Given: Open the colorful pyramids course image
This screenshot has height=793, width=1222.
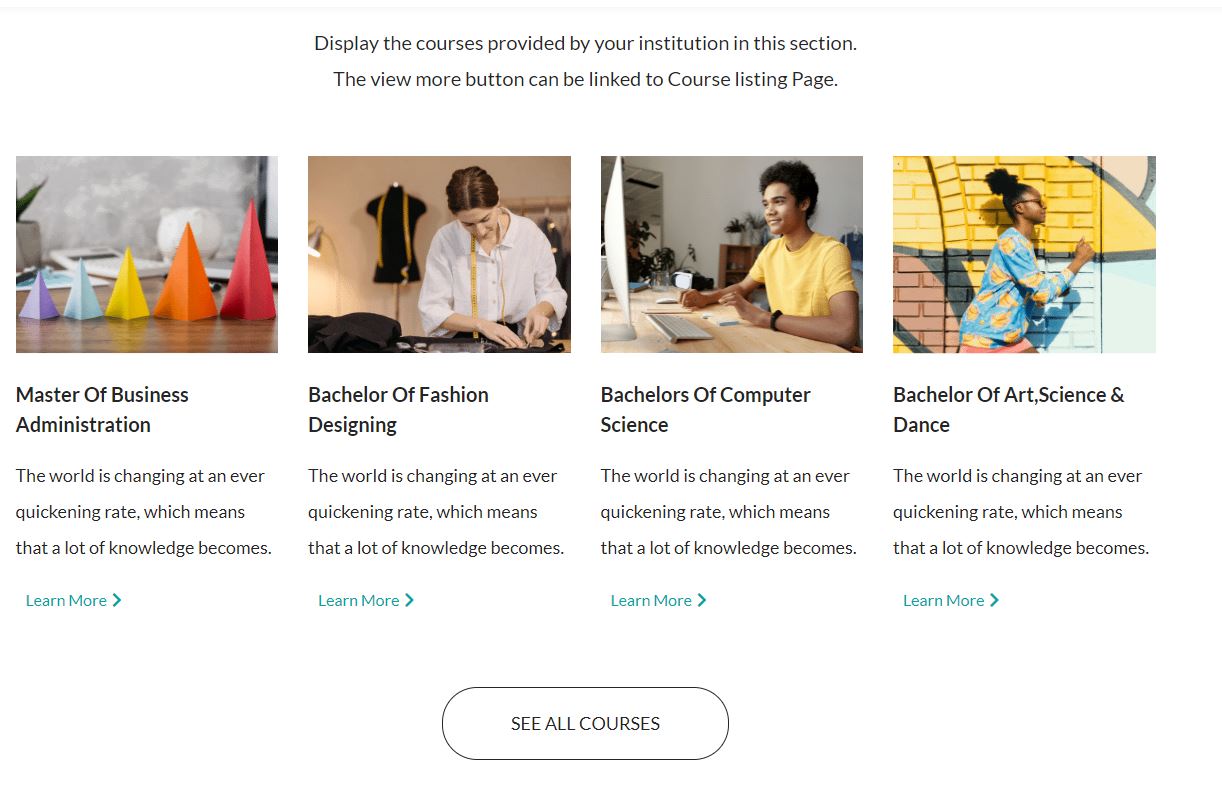Looking at the screenshot, I should (x=147, y=254).
